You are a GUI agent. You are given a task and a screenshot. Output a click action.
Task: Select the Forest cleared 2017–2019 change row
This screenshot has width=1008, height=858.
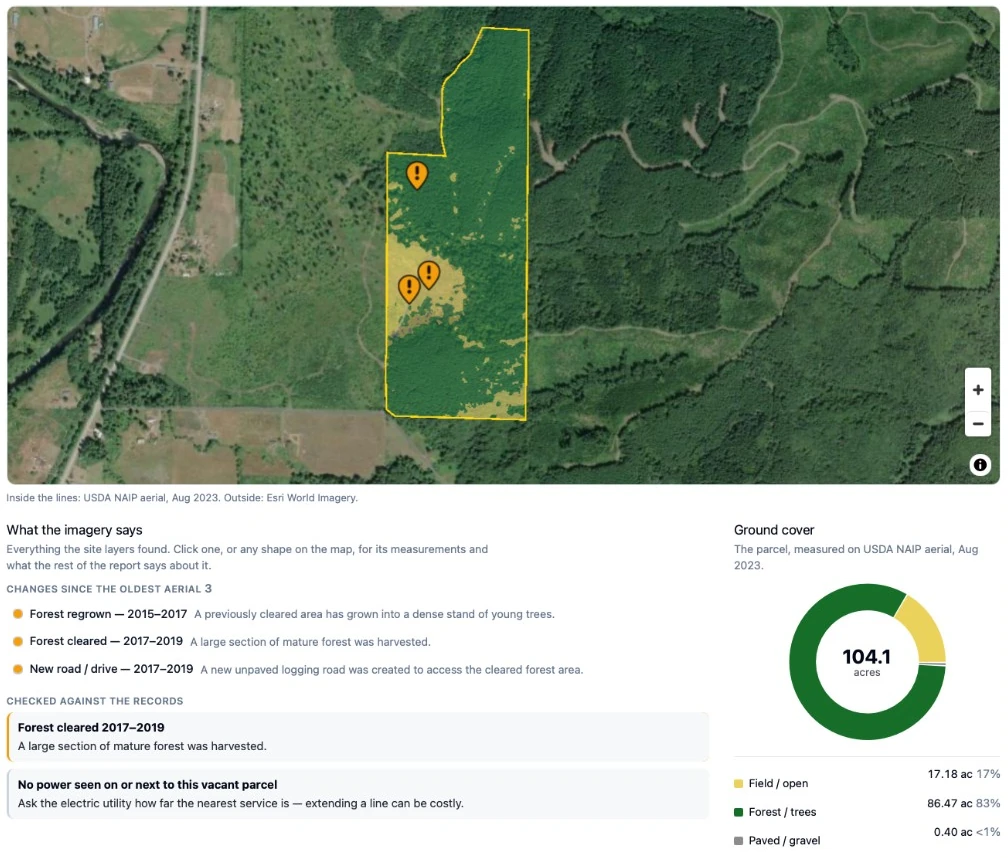point(222,641)
